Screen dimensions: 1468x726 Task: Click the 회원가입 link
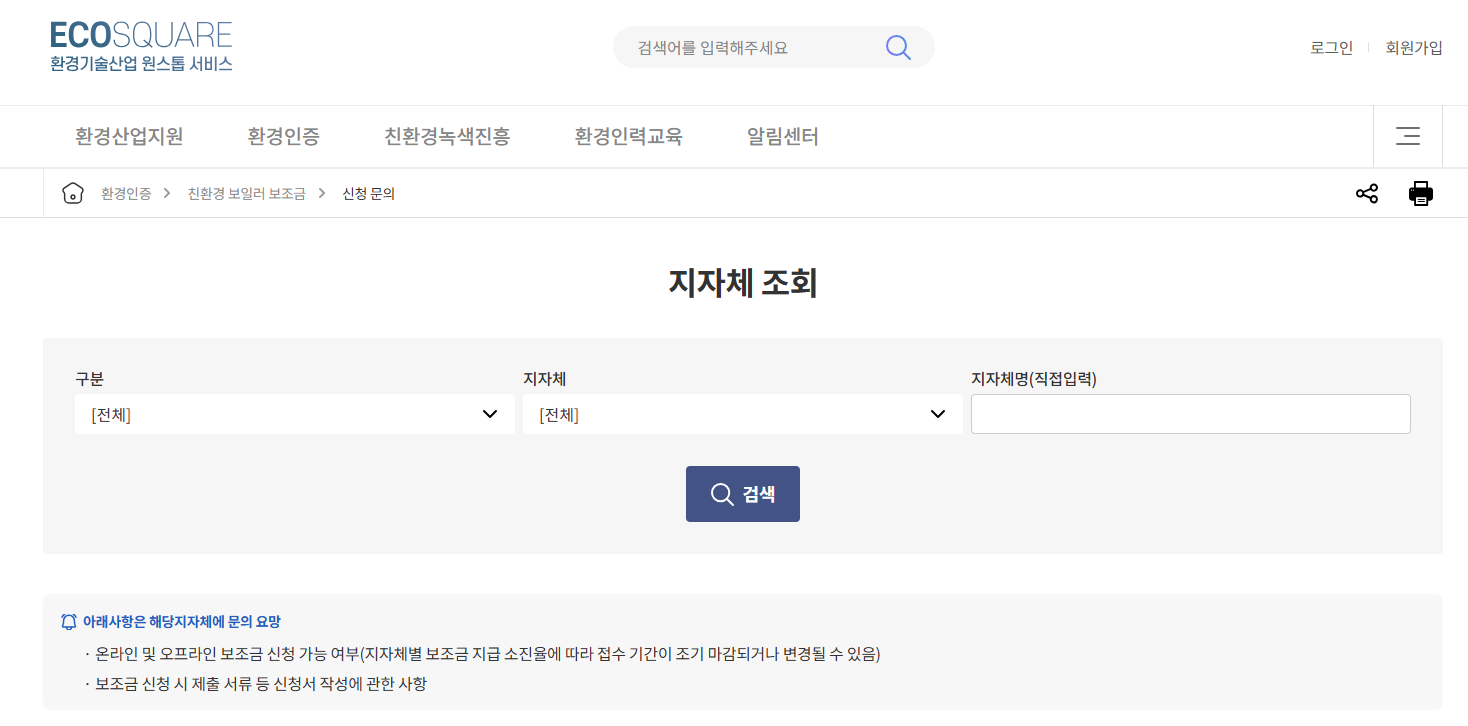pos(1413,47)
